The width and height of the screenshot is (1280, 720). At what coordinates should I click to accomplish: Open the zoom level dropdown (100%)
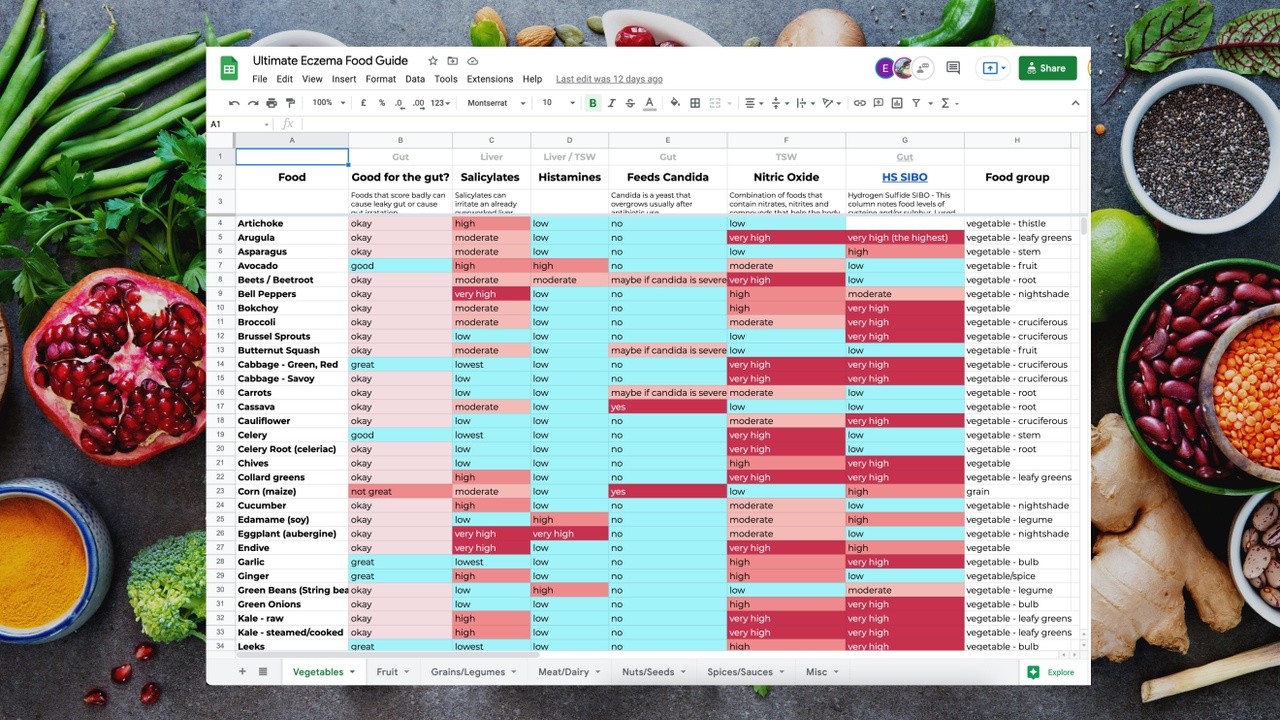point(328,103)
